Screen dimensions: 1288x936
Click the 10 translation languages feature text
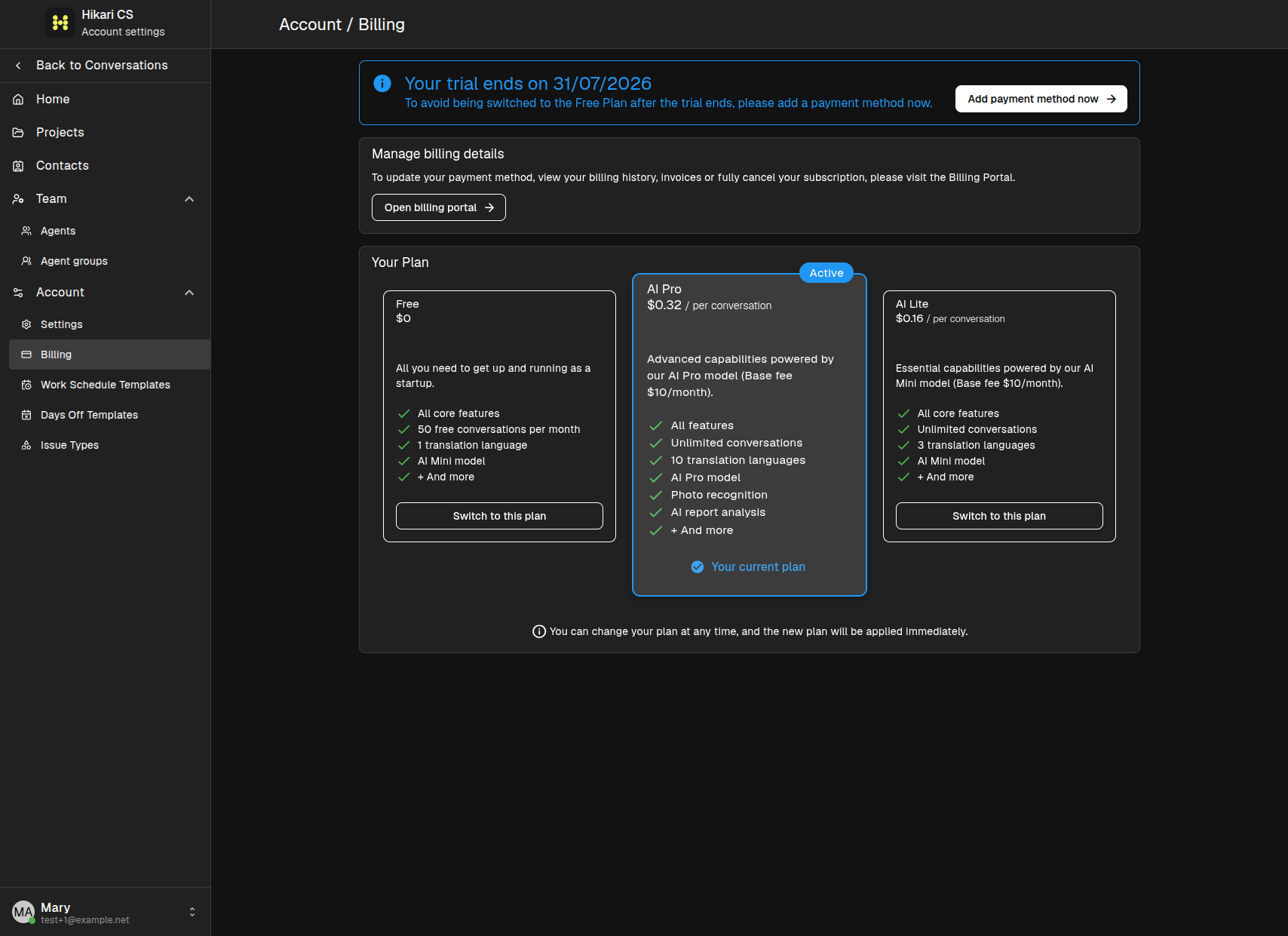pos(738,460)
